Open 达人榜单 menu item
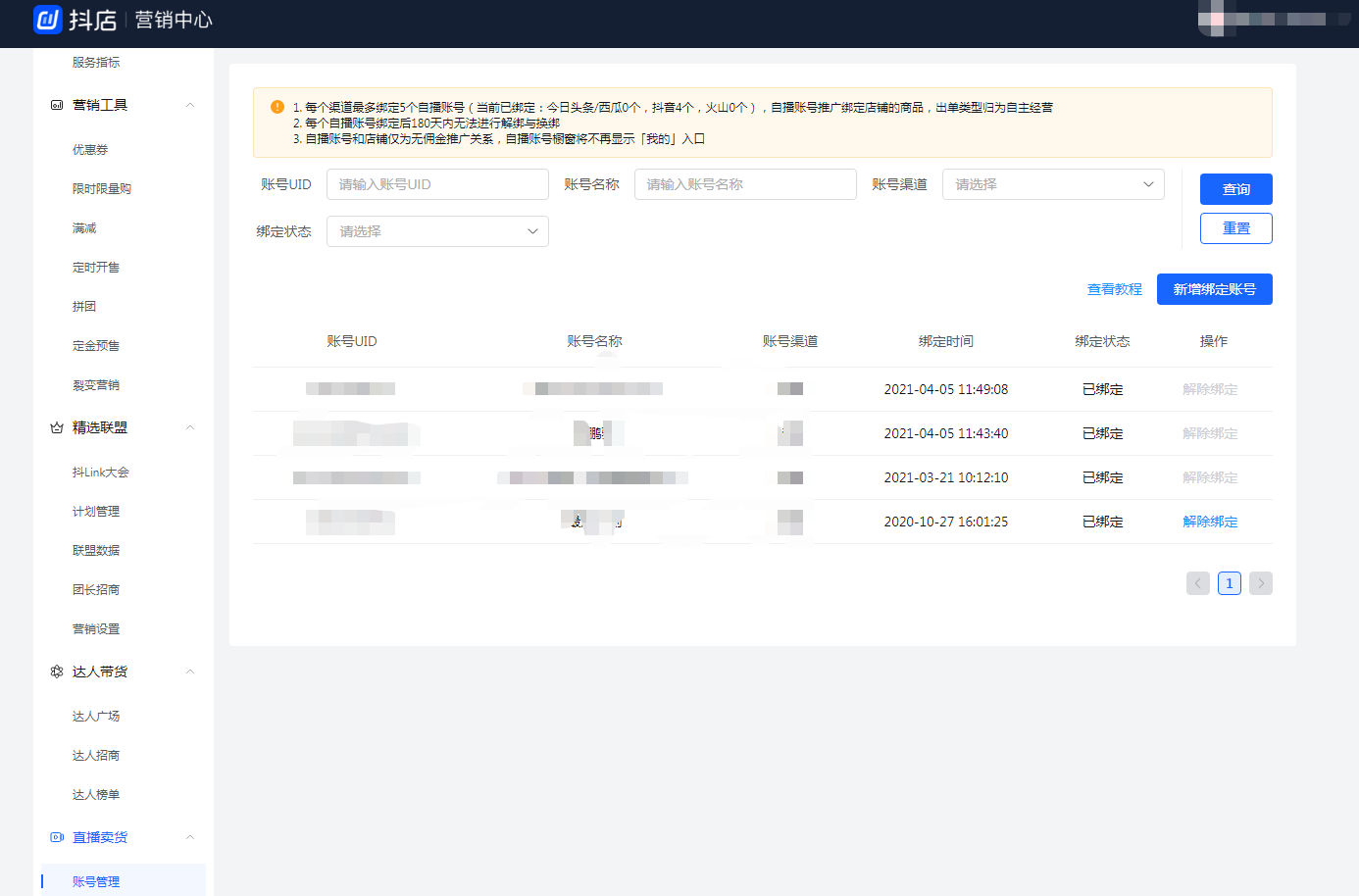The width and height of the screenshot is (1359, 896). pos(96,795)
